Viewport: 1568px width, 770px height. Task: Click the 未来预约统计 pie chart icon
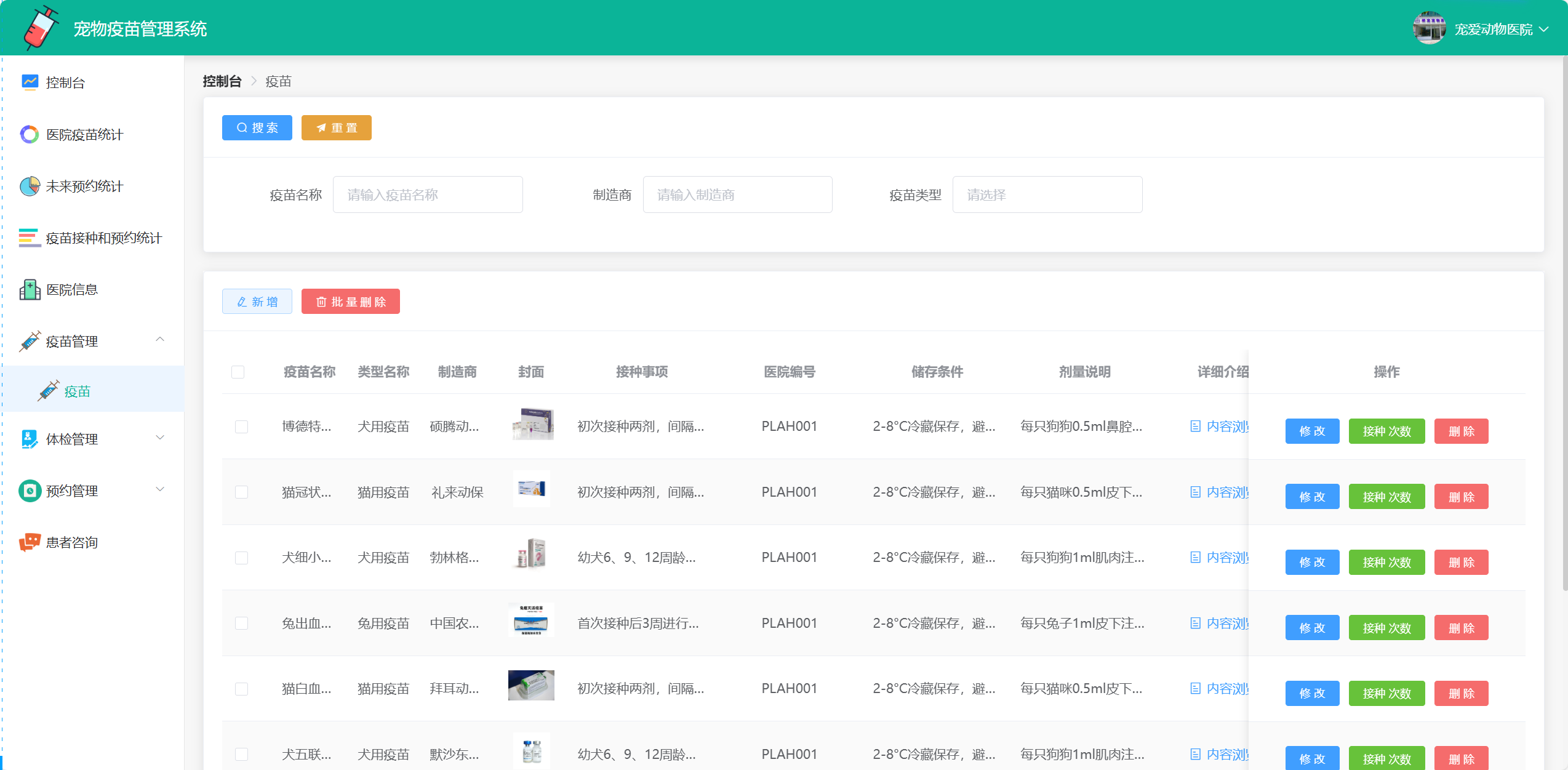(30, 186)
